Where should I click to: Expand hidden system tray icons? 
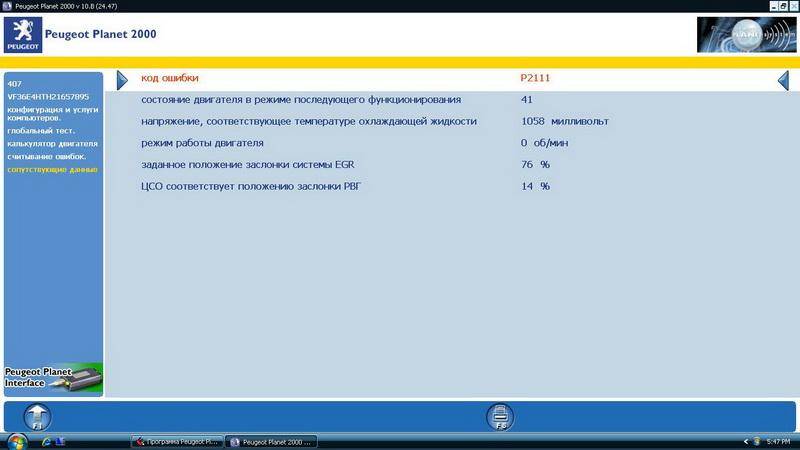(747, 441)
